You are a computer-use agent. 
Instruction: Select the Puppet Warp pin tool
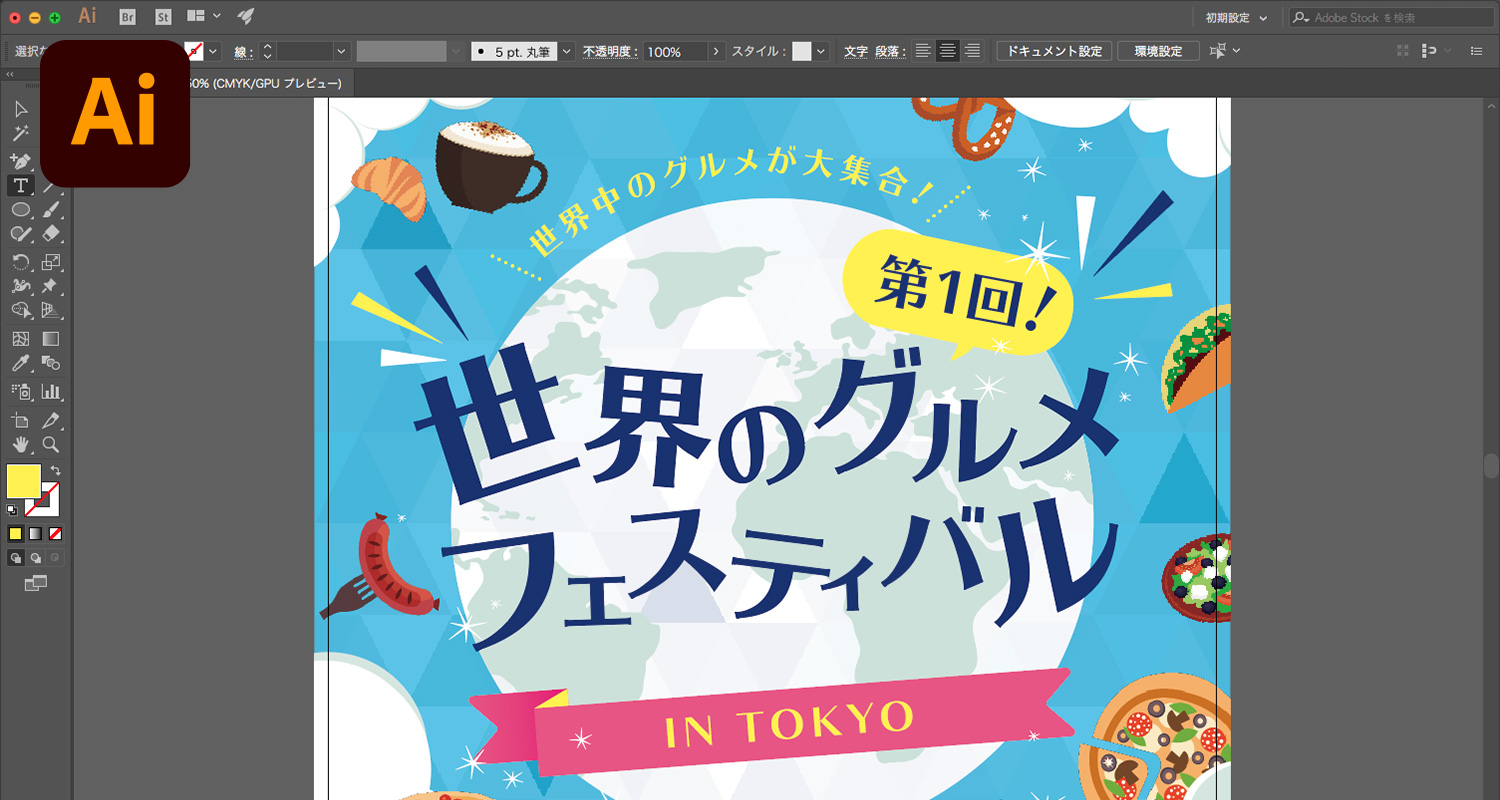pos(52,287)
